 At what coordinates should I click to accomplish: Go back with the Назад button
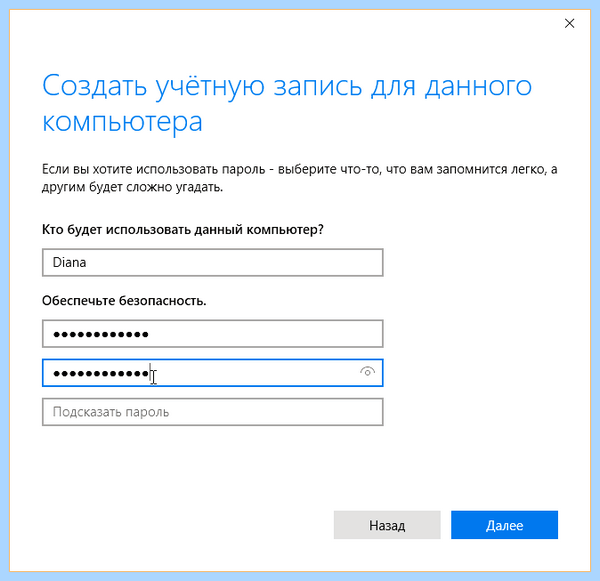coord(387,525)
